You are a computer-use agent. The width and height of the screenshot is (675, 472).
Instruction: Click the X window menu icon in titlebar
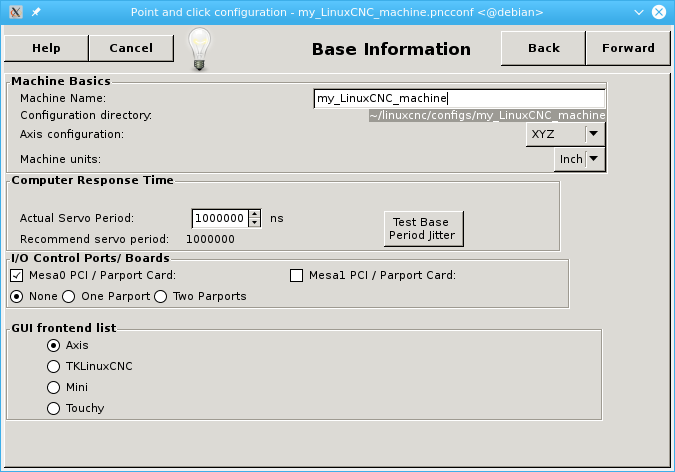pos(13,11)
